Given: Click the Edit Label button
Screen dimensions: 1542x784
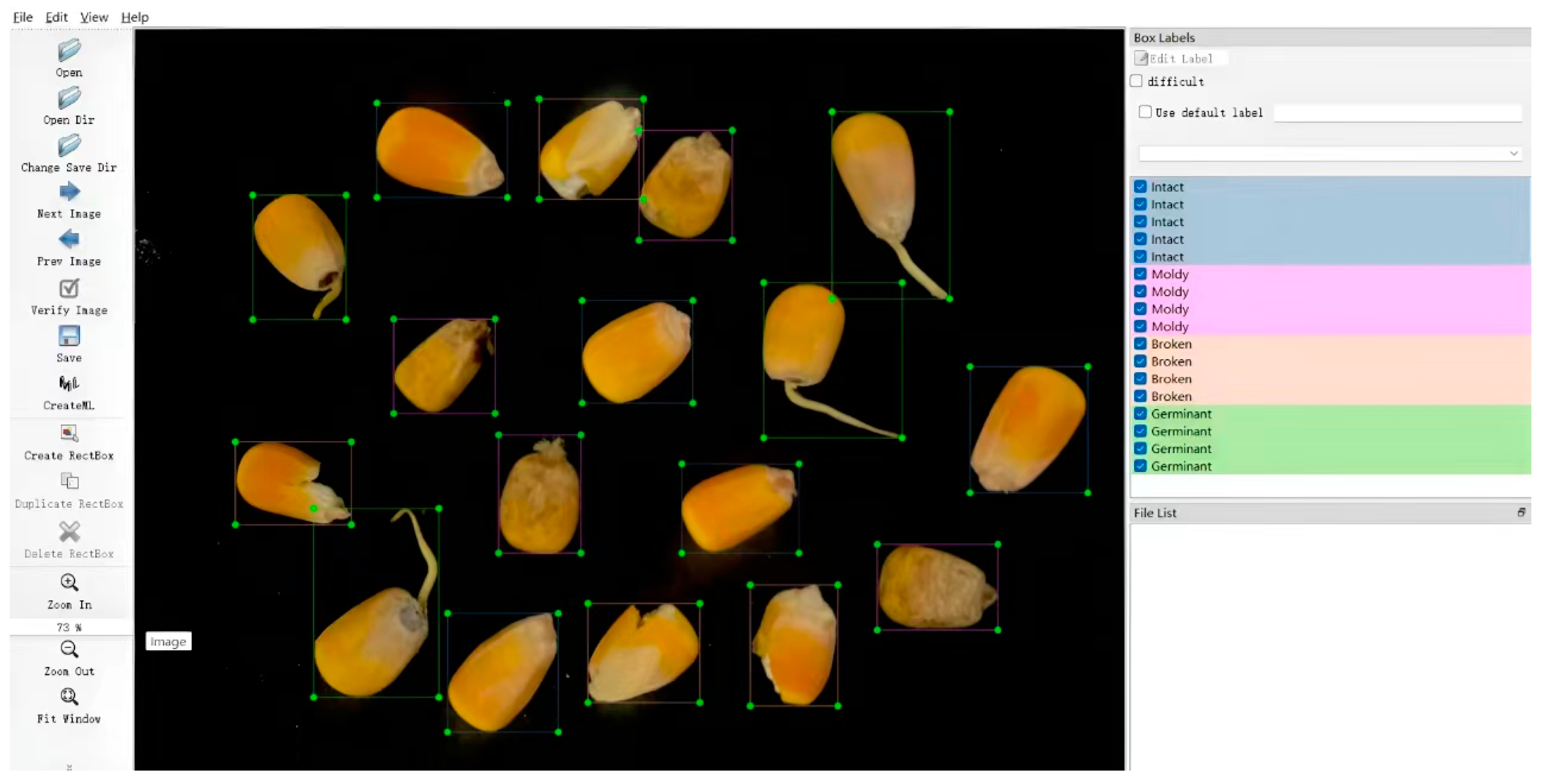Looking at the screenshot, I should tap(1173, 59).
